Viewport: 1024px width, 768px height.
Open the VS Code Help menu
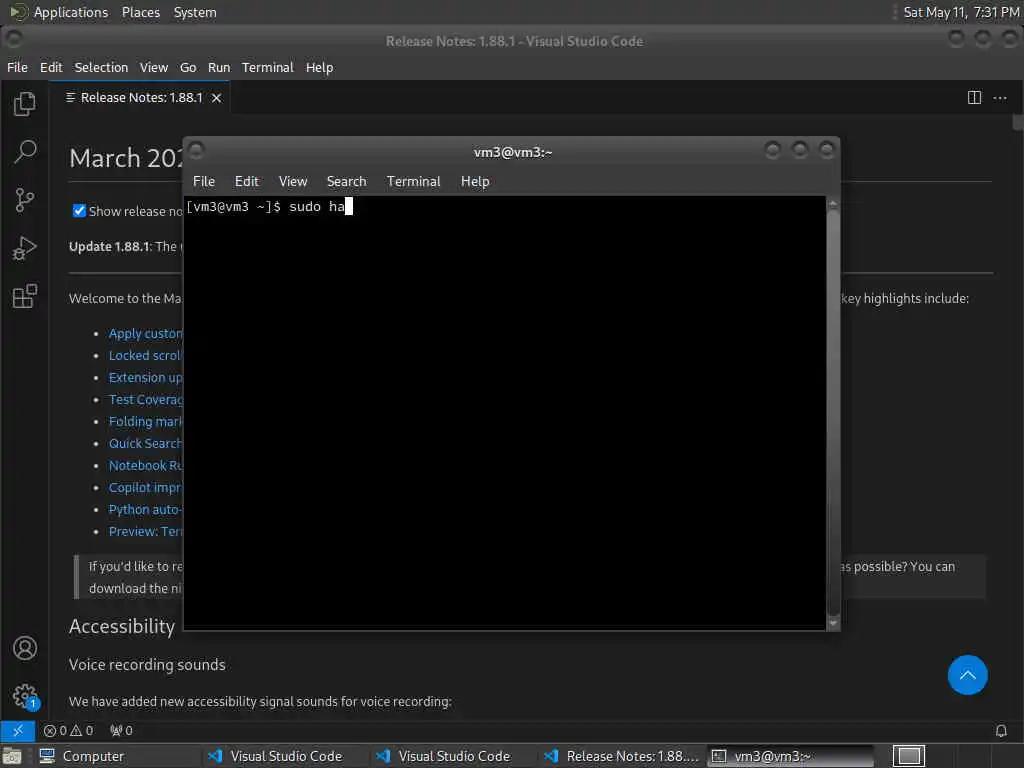pyautogui.click(x=319, y=67)
